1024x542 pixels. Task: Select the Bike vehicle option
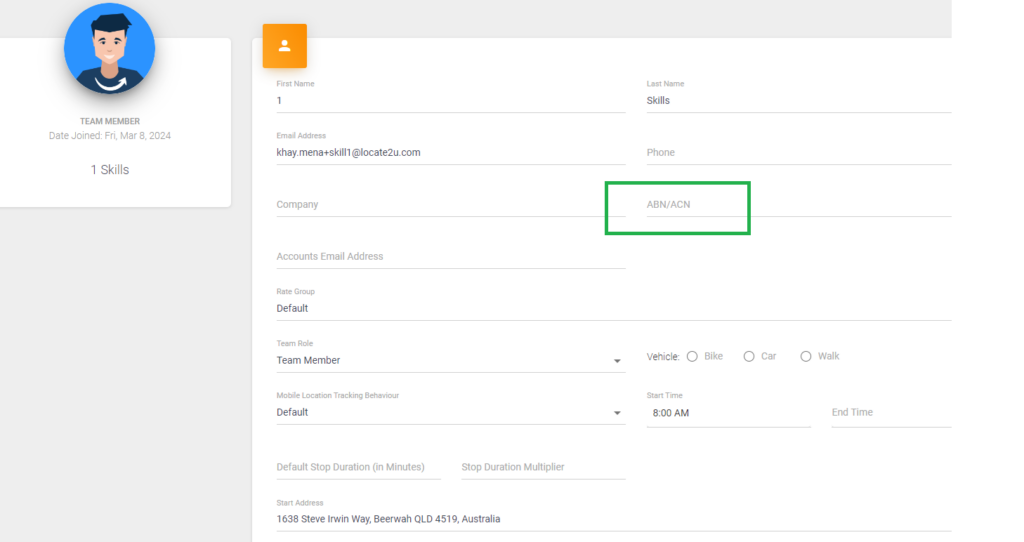click(x=692, y=357)
